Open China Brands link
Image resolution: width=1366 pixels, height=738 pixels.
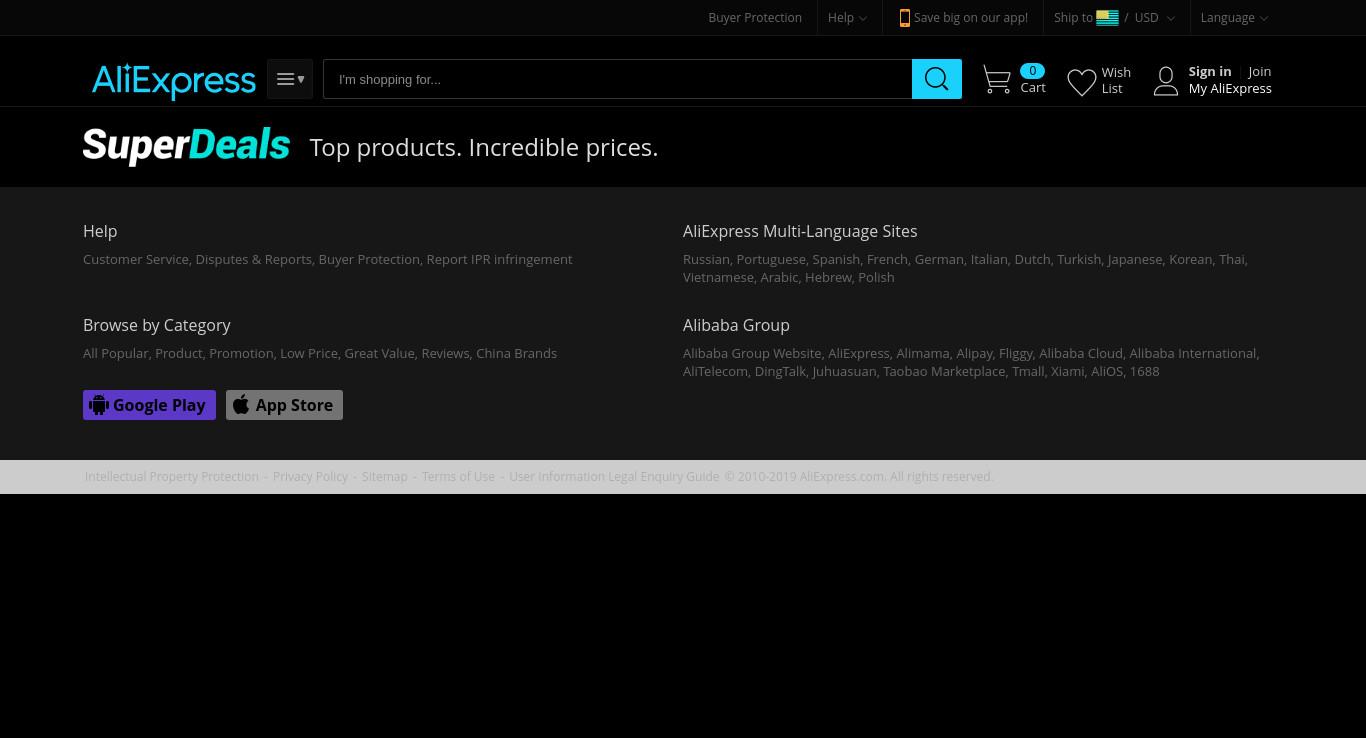click(x=516, y=353)
